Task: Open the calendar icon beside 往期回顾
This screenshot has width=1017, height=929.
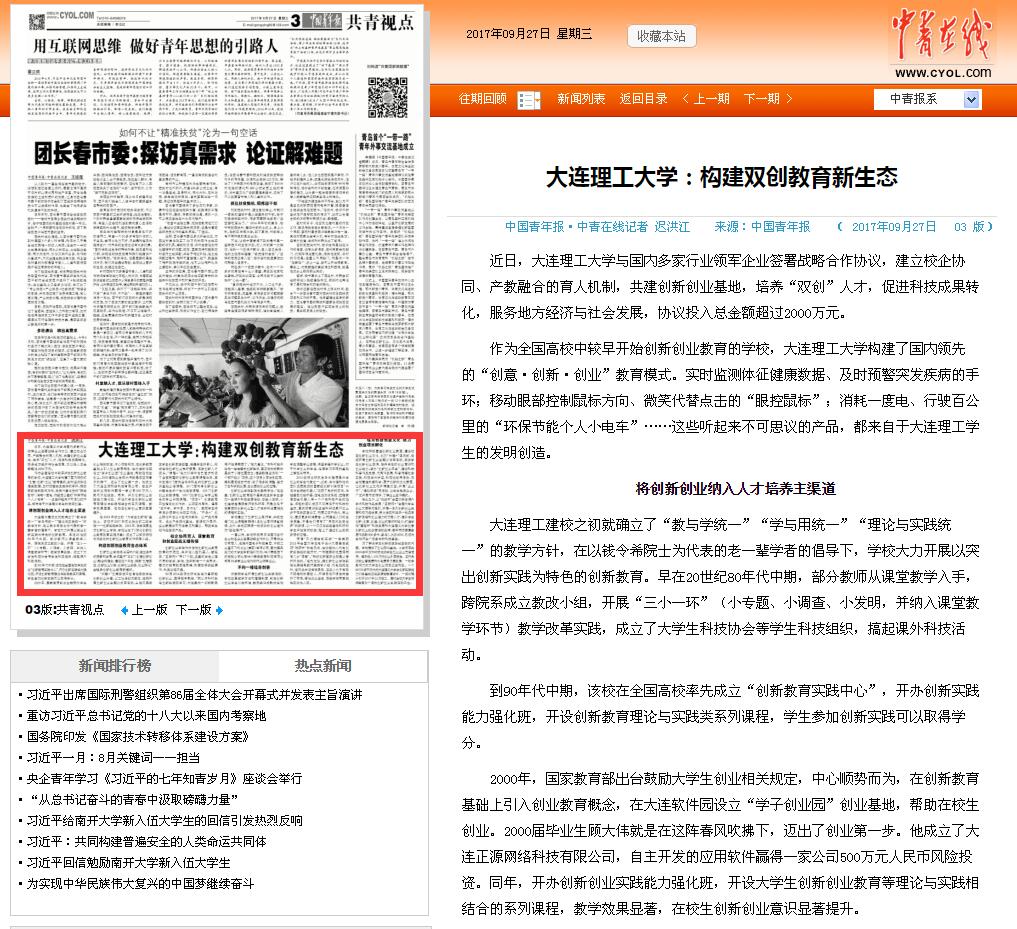Action: (529, 101)
